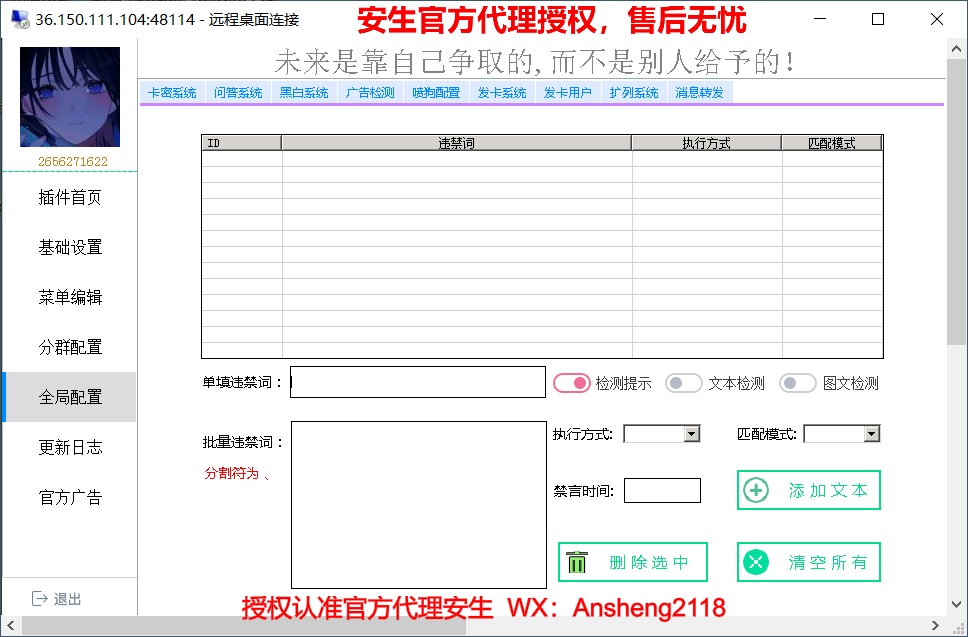Screen dimensions: 968x637
Task: Toggle the 检测提示 switch
Action: (x=572, y=383)
